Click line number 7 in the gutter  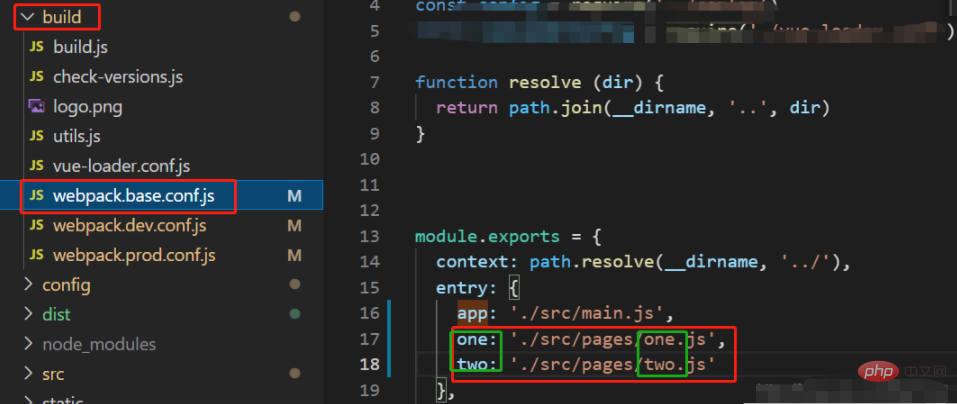(x=374, y=82)
